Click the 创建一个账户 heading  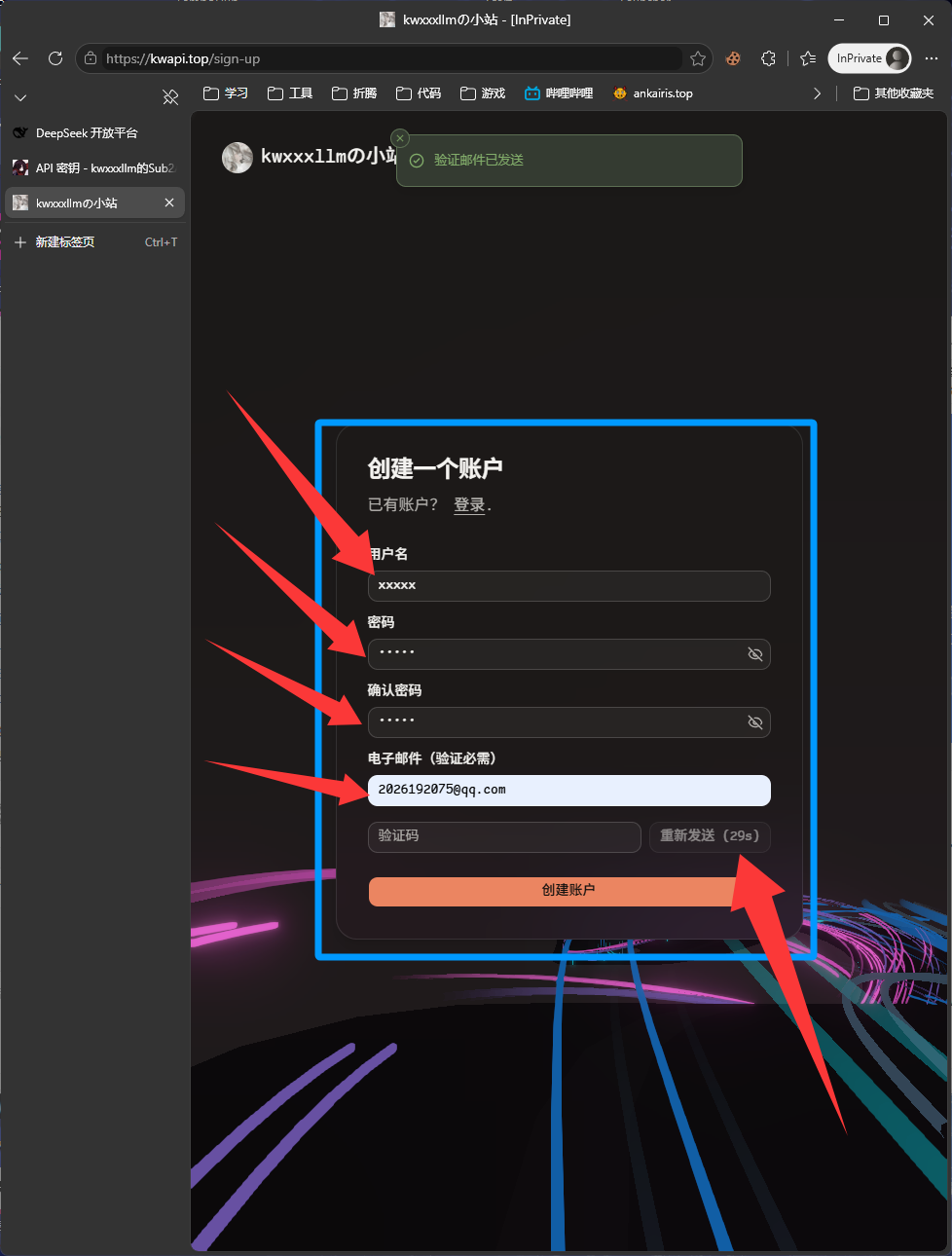pos(435,468)
